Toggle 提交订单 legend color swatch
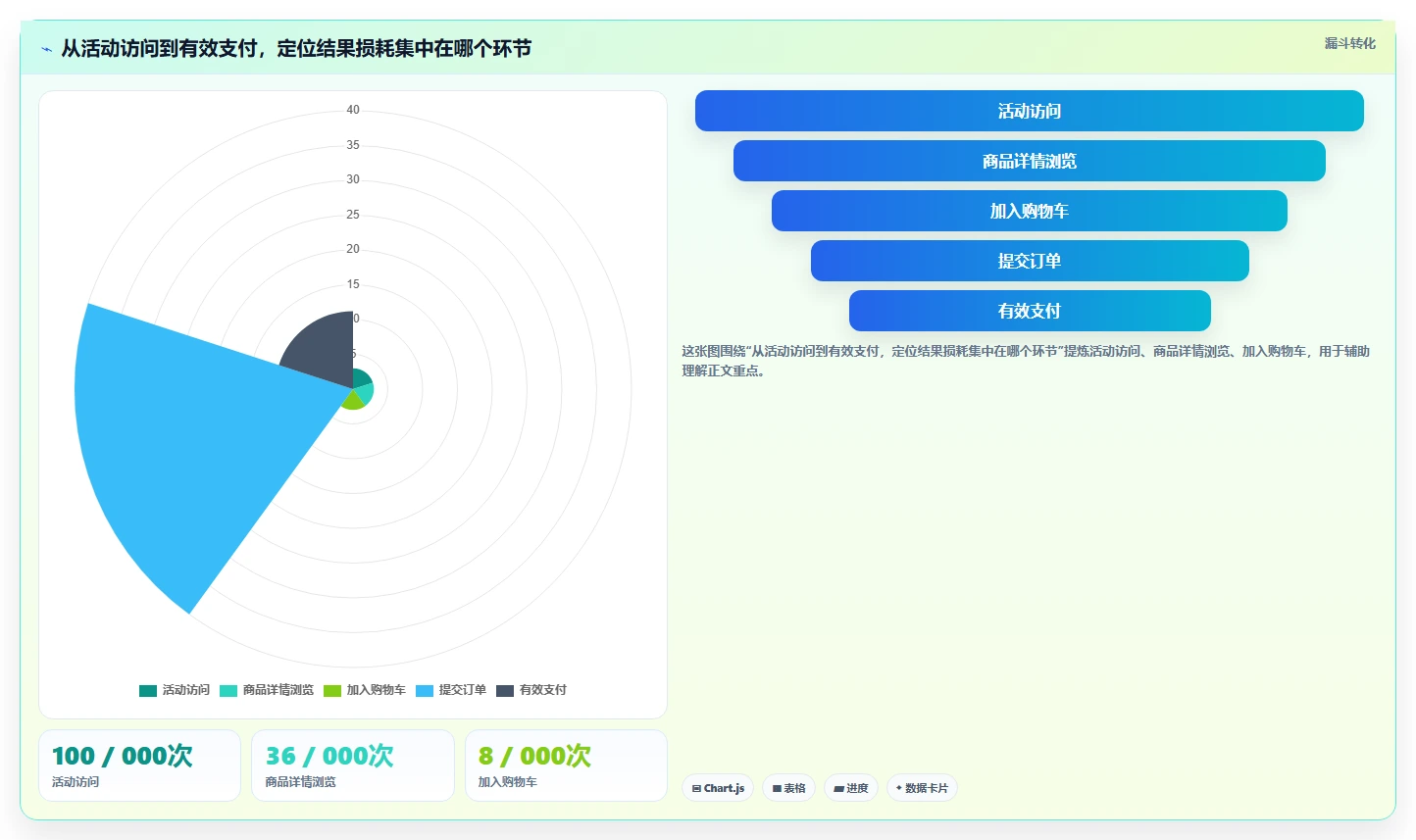The width and height of the screenshot is (1416, 840). tap(425, 690)
